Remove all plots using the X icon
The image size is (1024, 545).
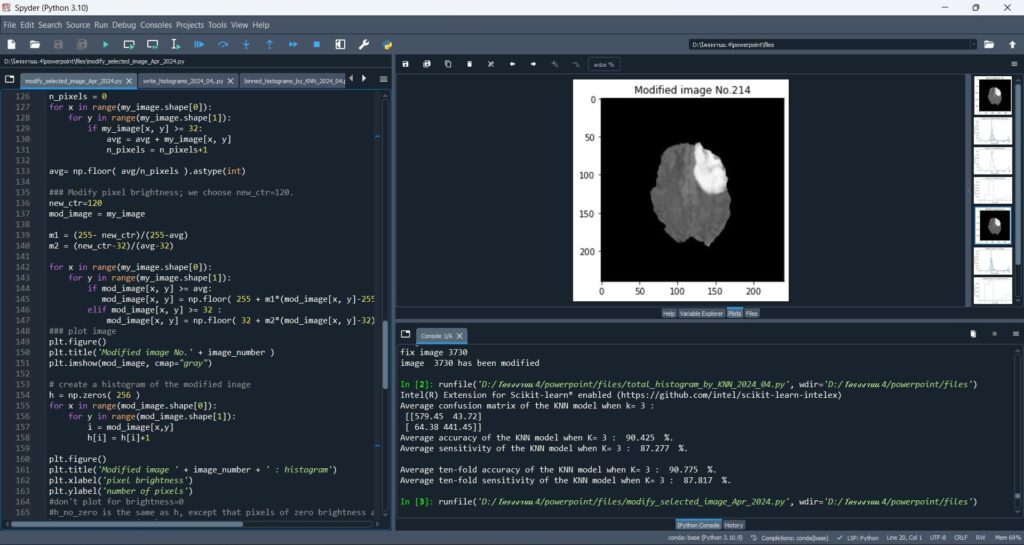491,64
